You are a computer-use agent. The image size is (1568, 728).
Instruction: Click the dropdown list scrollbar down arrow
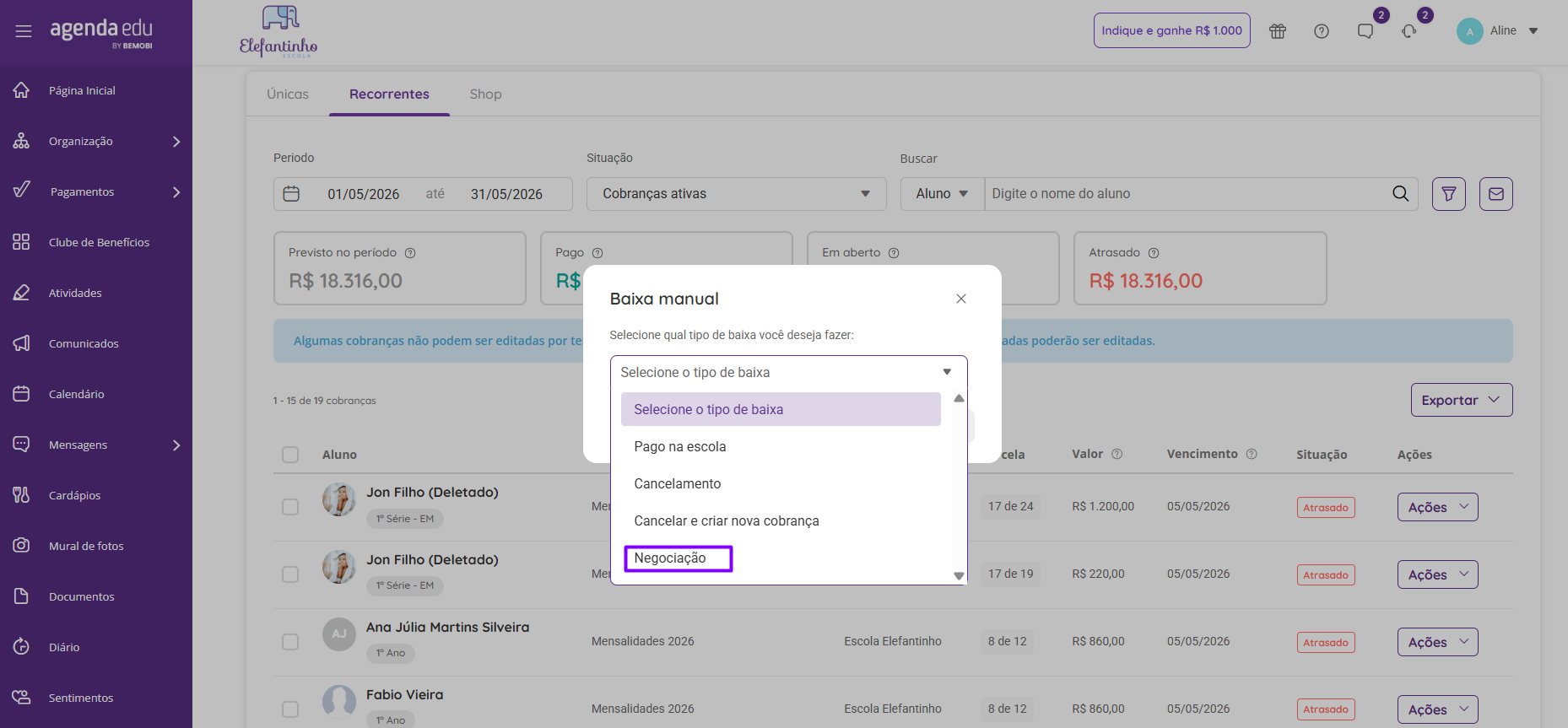(x=959, y=576)
